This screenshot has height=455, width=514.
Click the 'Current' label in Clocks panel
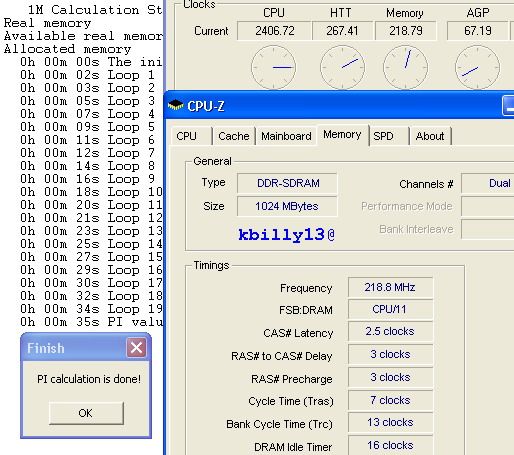click(x=211, y=31)
